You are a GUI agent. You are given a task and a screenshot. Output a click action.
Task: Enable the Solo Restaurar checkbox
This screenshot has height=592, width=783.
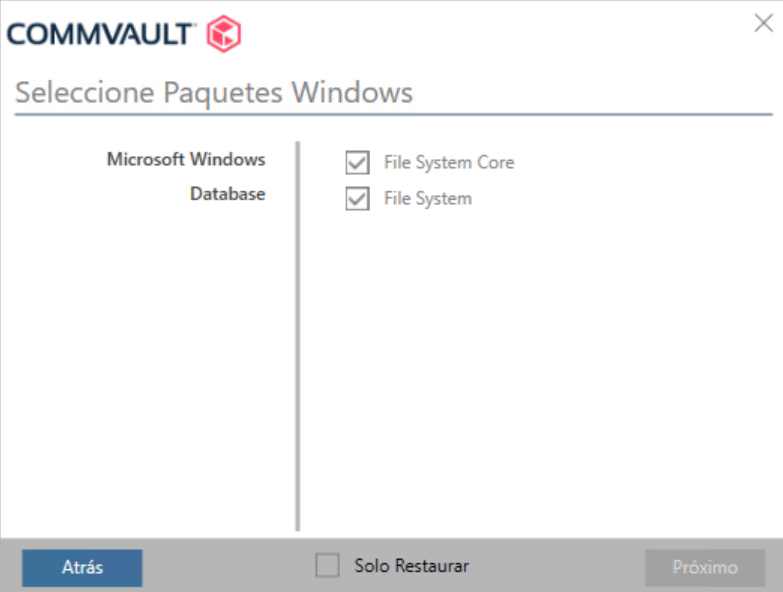327,566
